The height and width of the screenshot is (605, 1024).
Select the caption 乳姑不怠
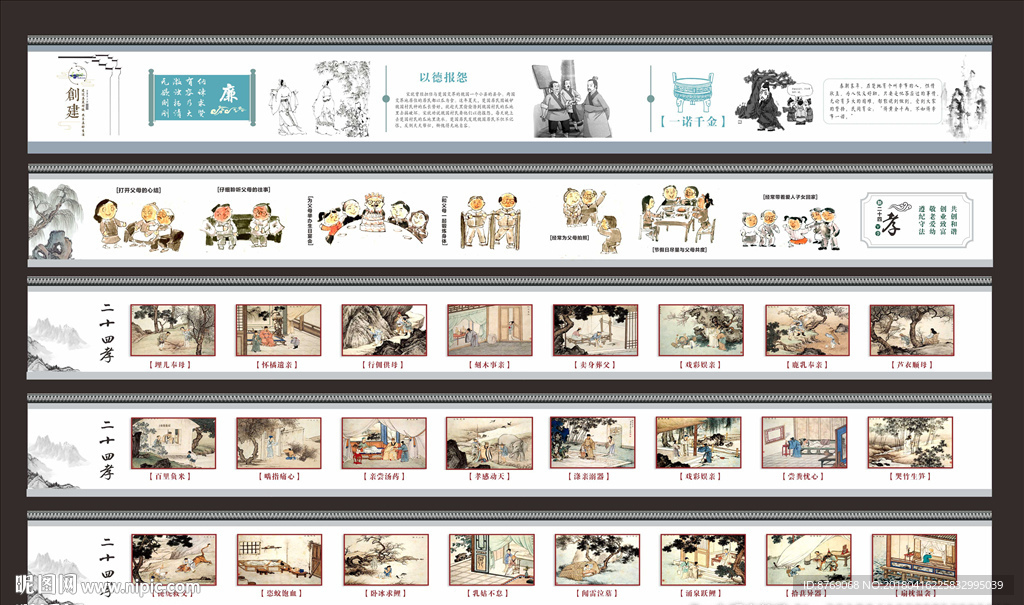pos(490,593)
